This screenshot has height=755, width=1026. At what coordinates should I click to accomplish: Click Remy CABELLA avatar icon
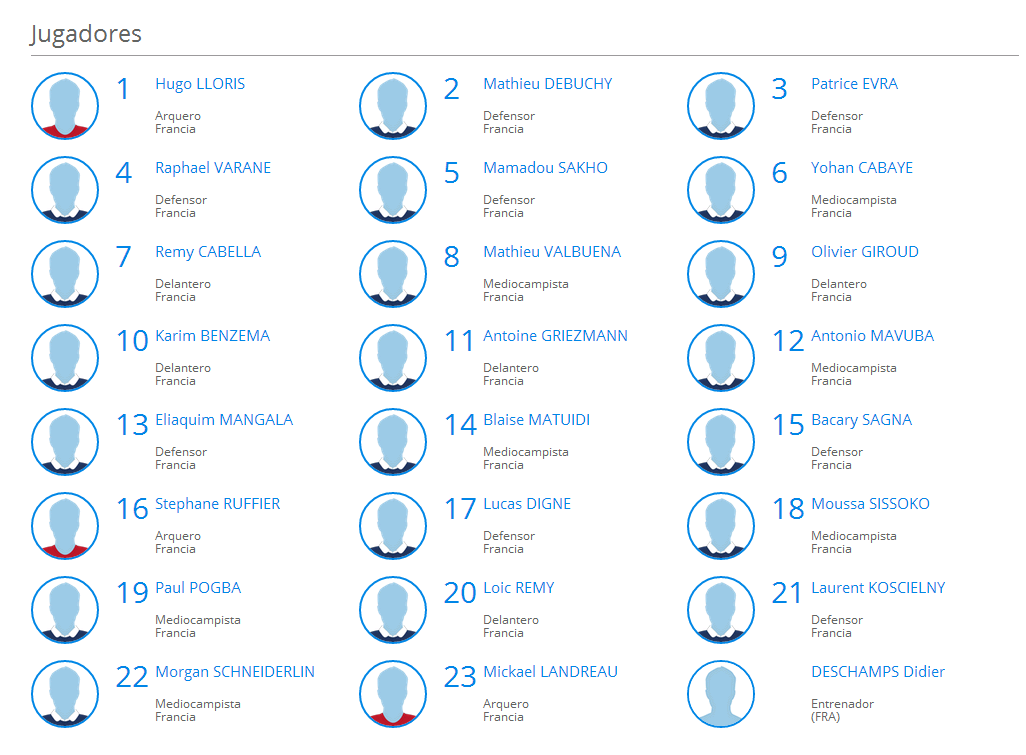tap(65, 274)
